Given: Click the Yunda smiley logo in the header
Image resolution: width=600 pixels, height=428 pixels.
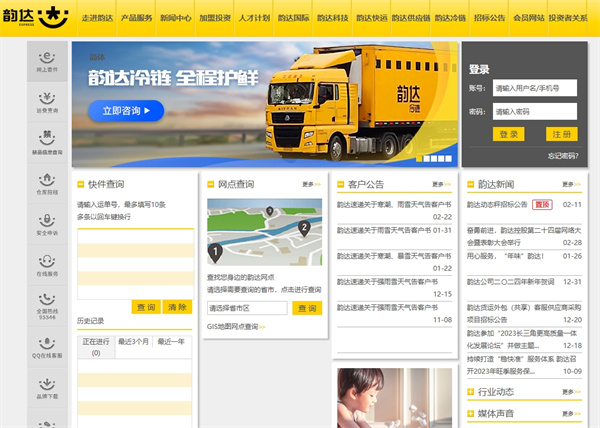Looking at the screenshot, I should (54, 17).
